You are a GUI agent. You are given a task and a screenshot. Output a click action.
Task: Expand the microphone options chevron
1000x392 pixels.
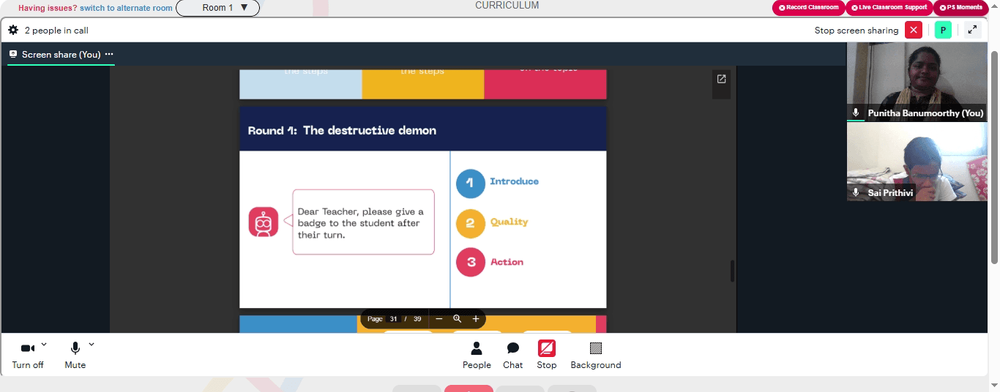[91, 344]
